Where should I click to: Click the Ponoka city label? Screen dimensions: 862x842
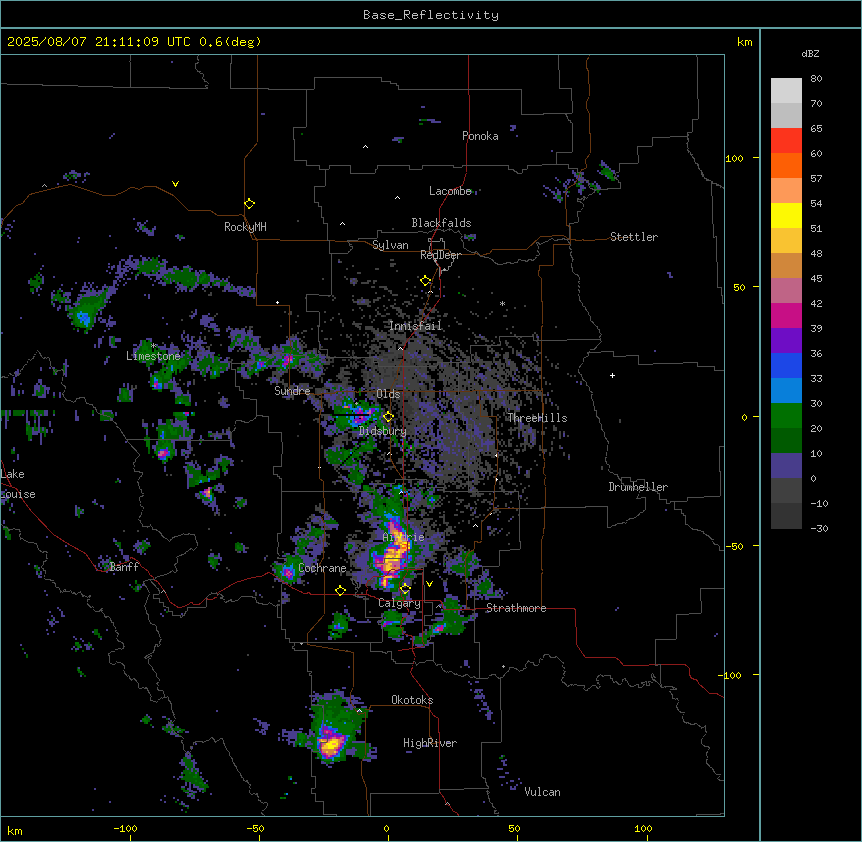480,136
